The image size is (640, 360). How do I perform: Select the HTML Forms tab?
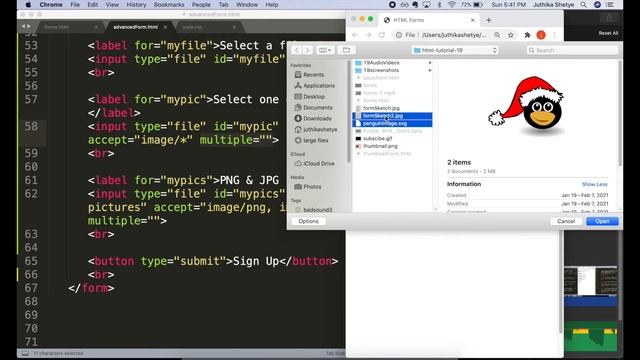pos(429,20)
